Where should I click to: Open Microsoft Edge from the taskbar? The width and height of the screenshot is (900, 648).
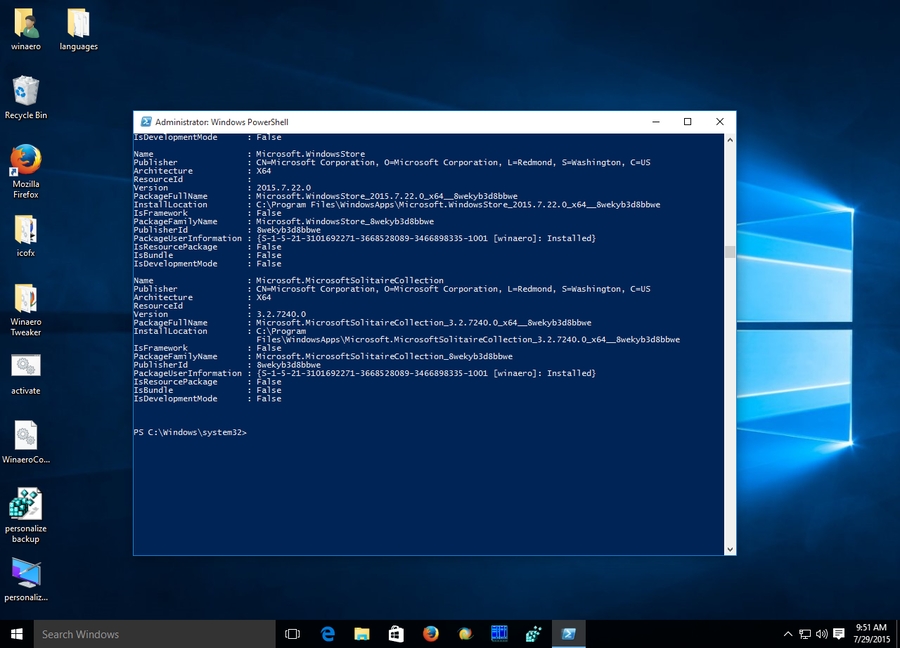(x=328, y=634)
